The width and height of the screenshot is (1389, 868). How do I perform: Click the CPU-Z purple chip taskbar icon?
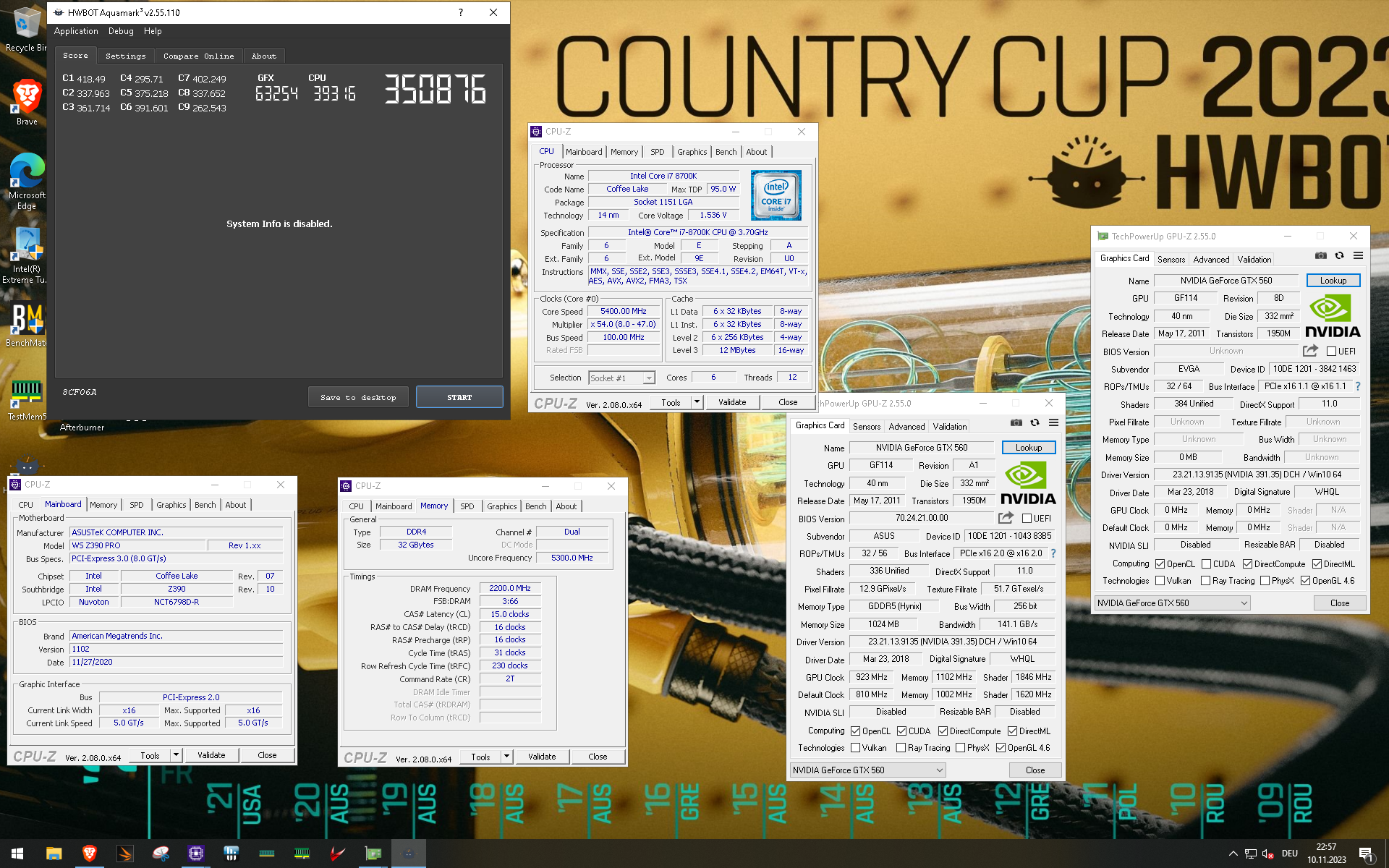(196, 854)
